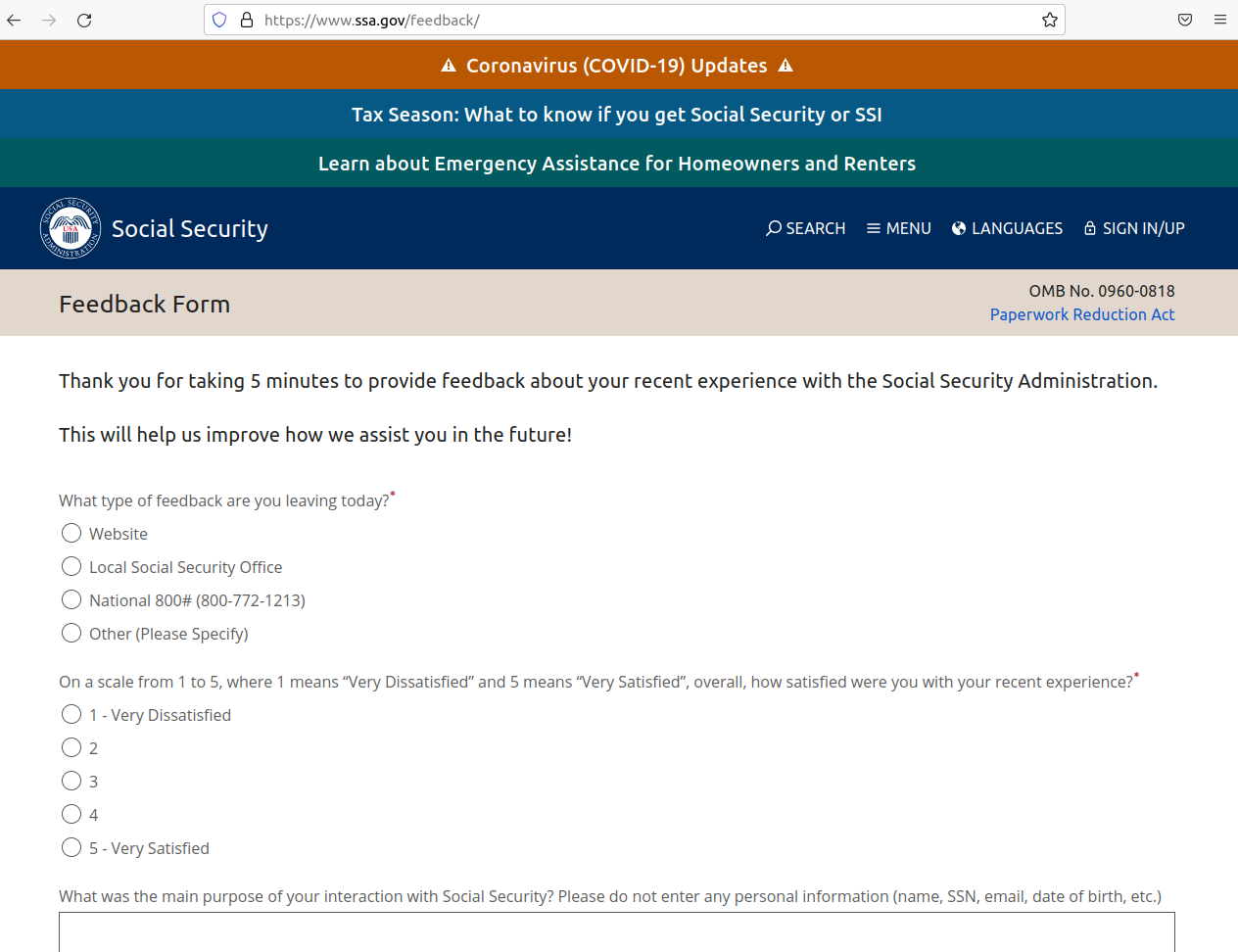Open the Firefox application menu
1238x952 pixels.
1220,20
